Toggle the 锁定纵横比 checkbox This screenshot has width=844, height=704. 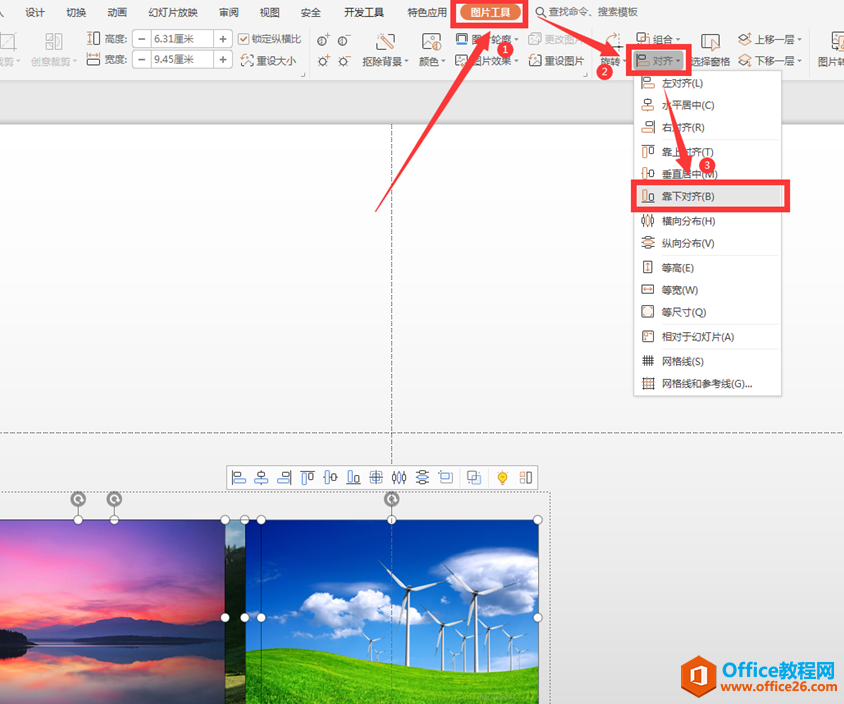coord(244,39)
